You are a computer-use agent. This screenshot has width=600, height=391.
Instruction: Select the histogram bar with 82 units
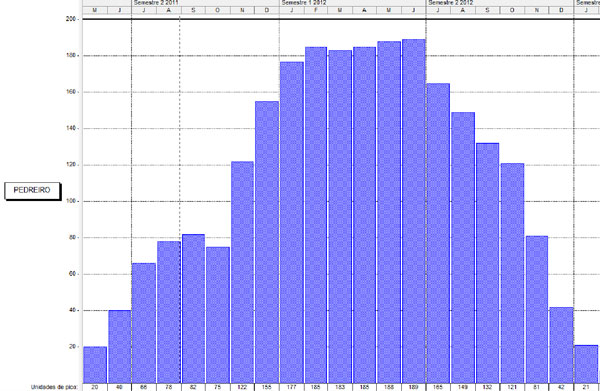(193, 308)
